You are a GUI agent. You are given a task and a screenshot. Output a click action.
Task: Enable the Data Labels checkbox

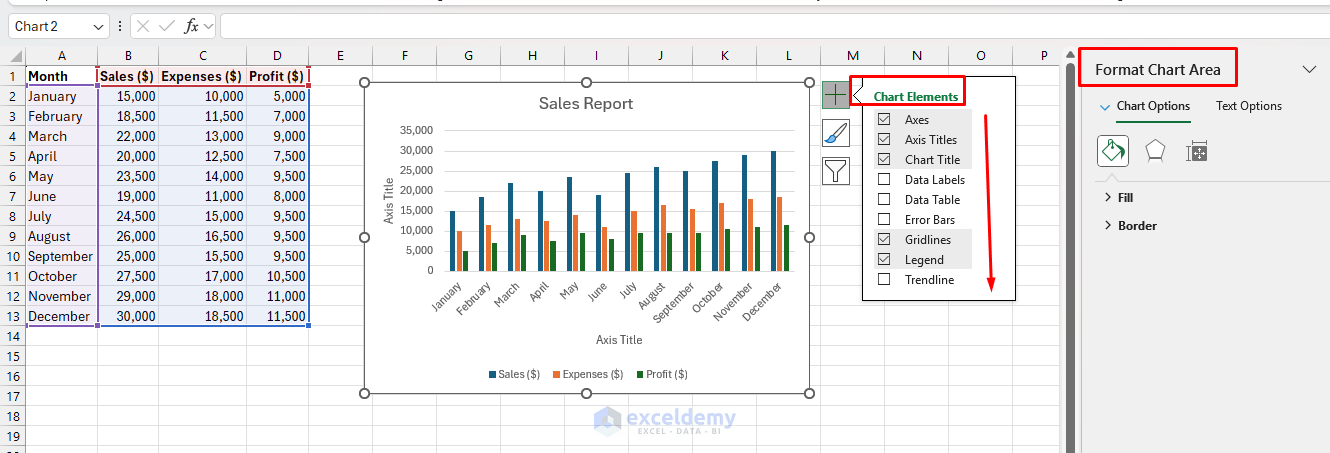pyautogui.click(x=884, y=179)
